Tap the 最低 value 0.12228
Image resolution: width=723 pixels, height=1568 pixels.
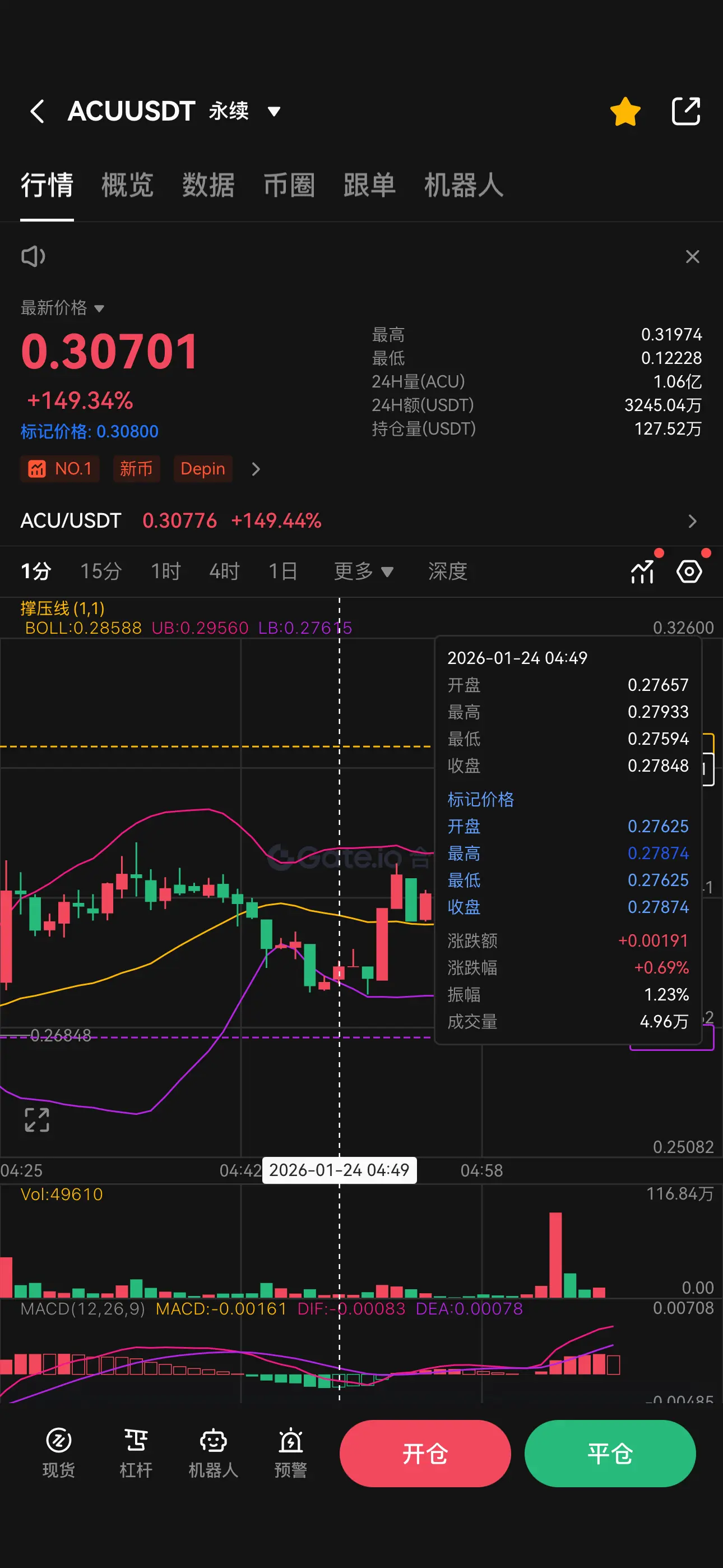pos(671,358)
